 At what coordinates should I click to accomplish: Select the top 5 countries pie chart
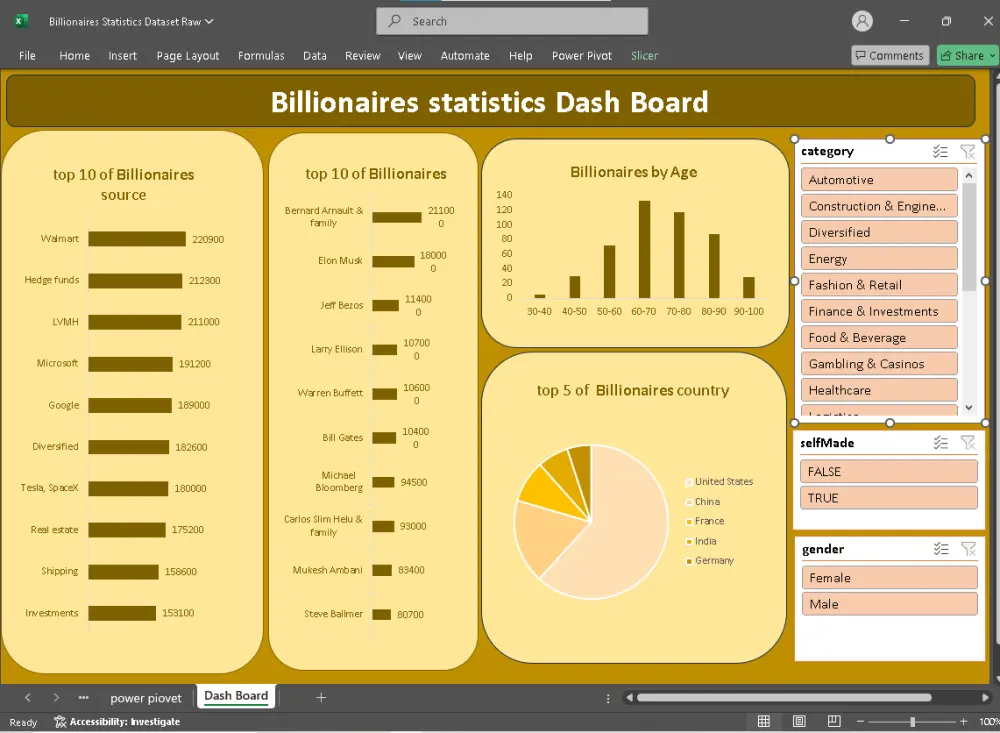click(x=634, y=508)
